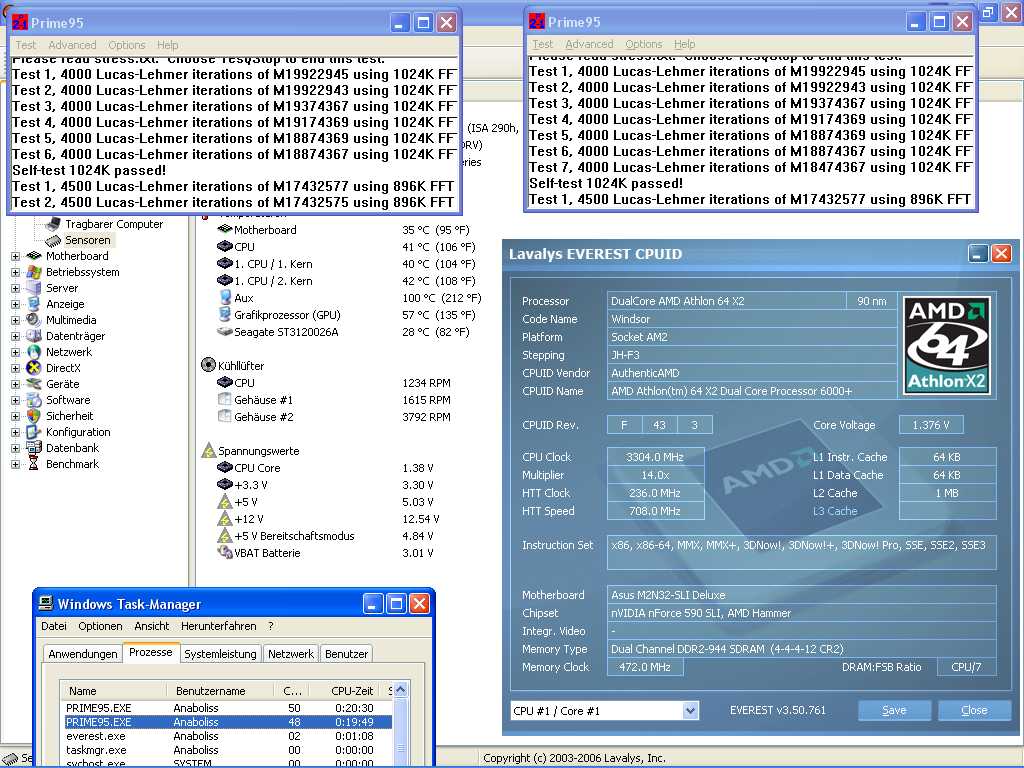Expand the Konfiguration tree node
This screenshot has width=1024, height=768.
point(15,432)
